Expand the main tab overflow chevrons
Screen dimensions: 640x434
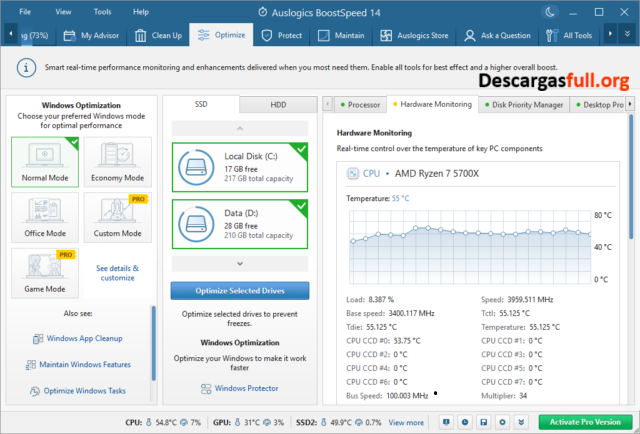tap(627, 34)
